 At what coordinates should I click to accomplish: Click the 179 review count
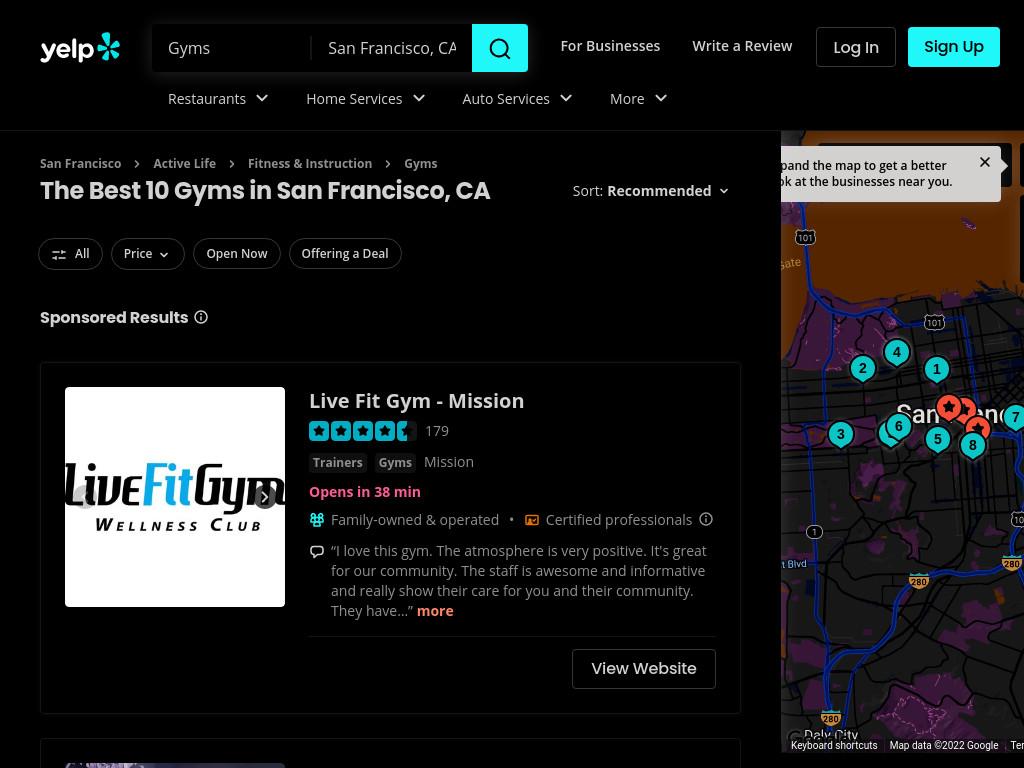[437, 431]
